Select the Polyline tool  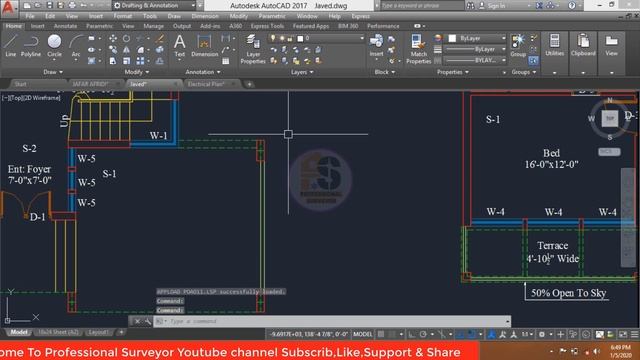(31, 45)
